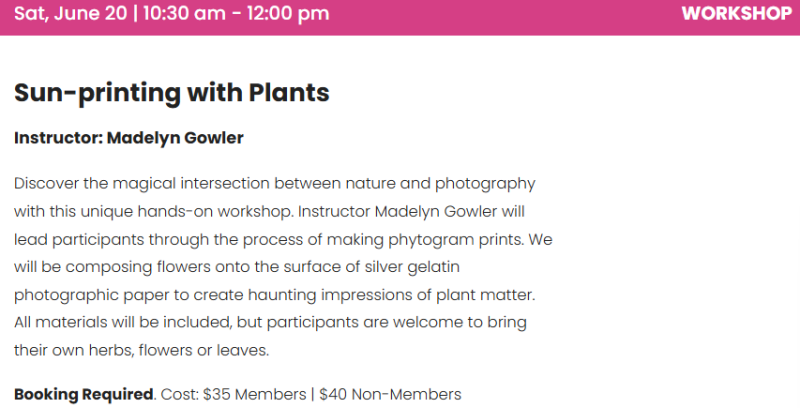Image resolution: width=800 pixels, height=408 pixels.
Task: Click the Sat, June 20 date text
Action: [70, 13]
